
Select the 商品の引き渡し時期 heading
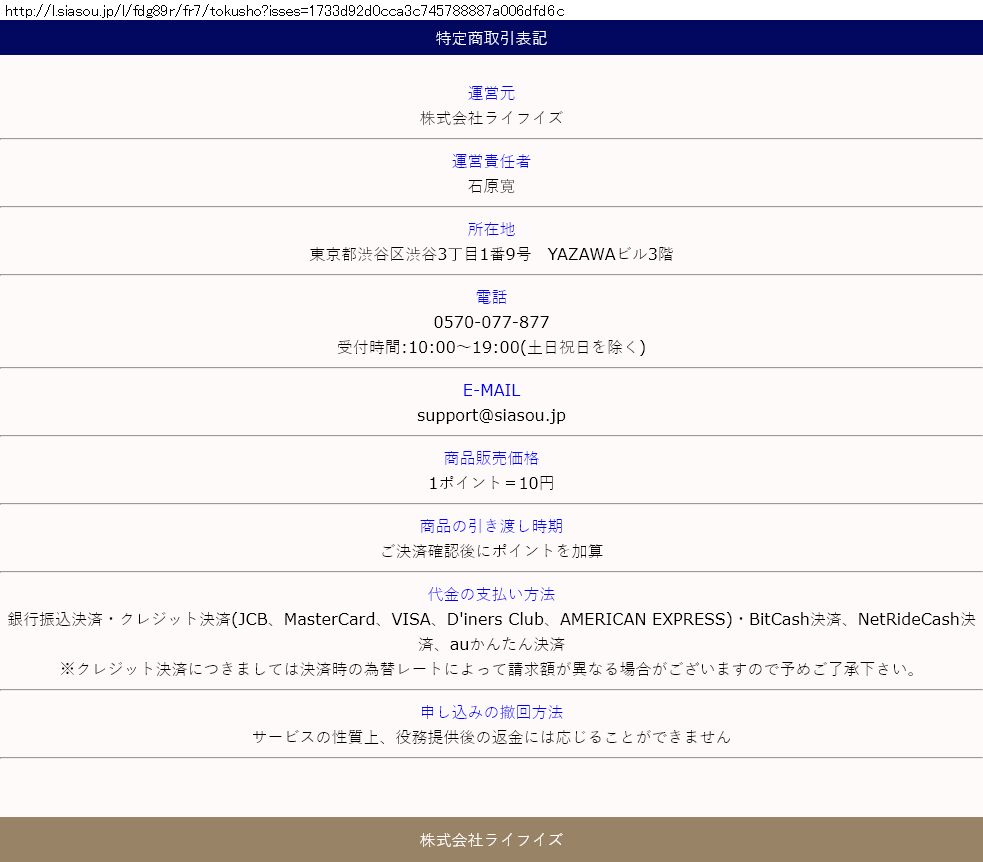click(491, 526)
